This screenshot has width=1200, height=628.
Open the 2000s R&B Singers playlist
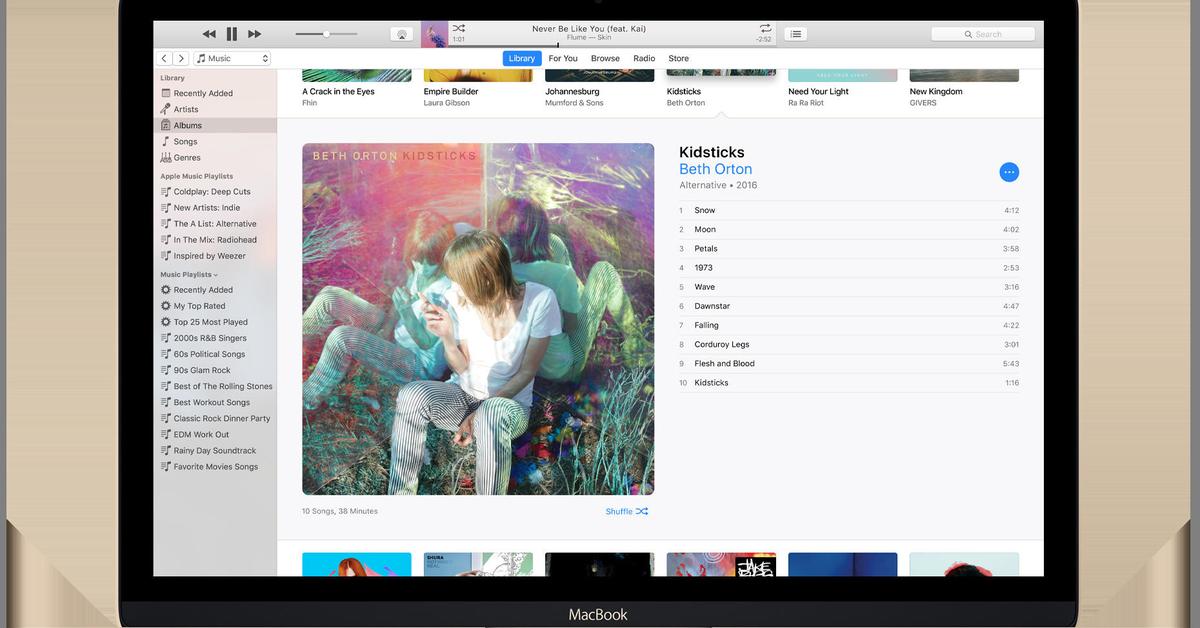point(215,338)
